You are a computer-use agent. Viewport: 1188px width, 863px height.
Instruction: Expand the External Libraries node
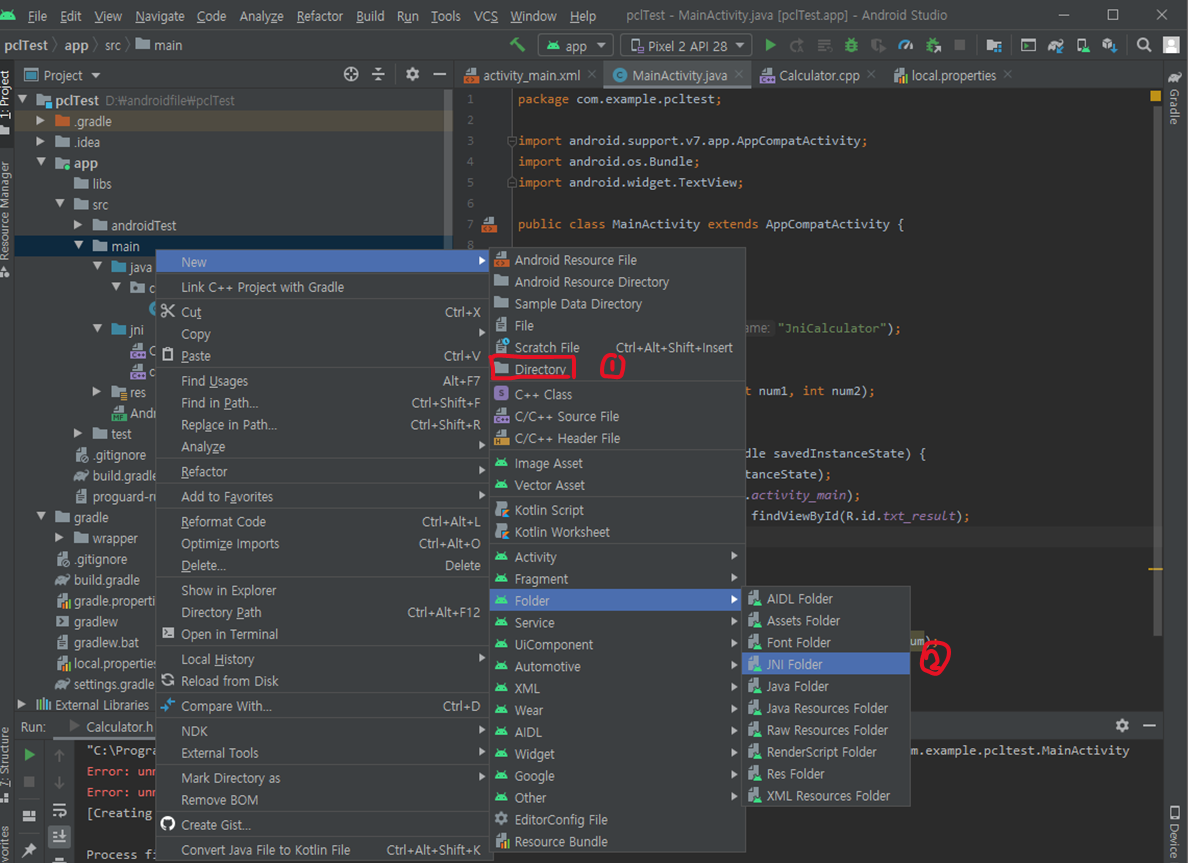coord(22,705)
